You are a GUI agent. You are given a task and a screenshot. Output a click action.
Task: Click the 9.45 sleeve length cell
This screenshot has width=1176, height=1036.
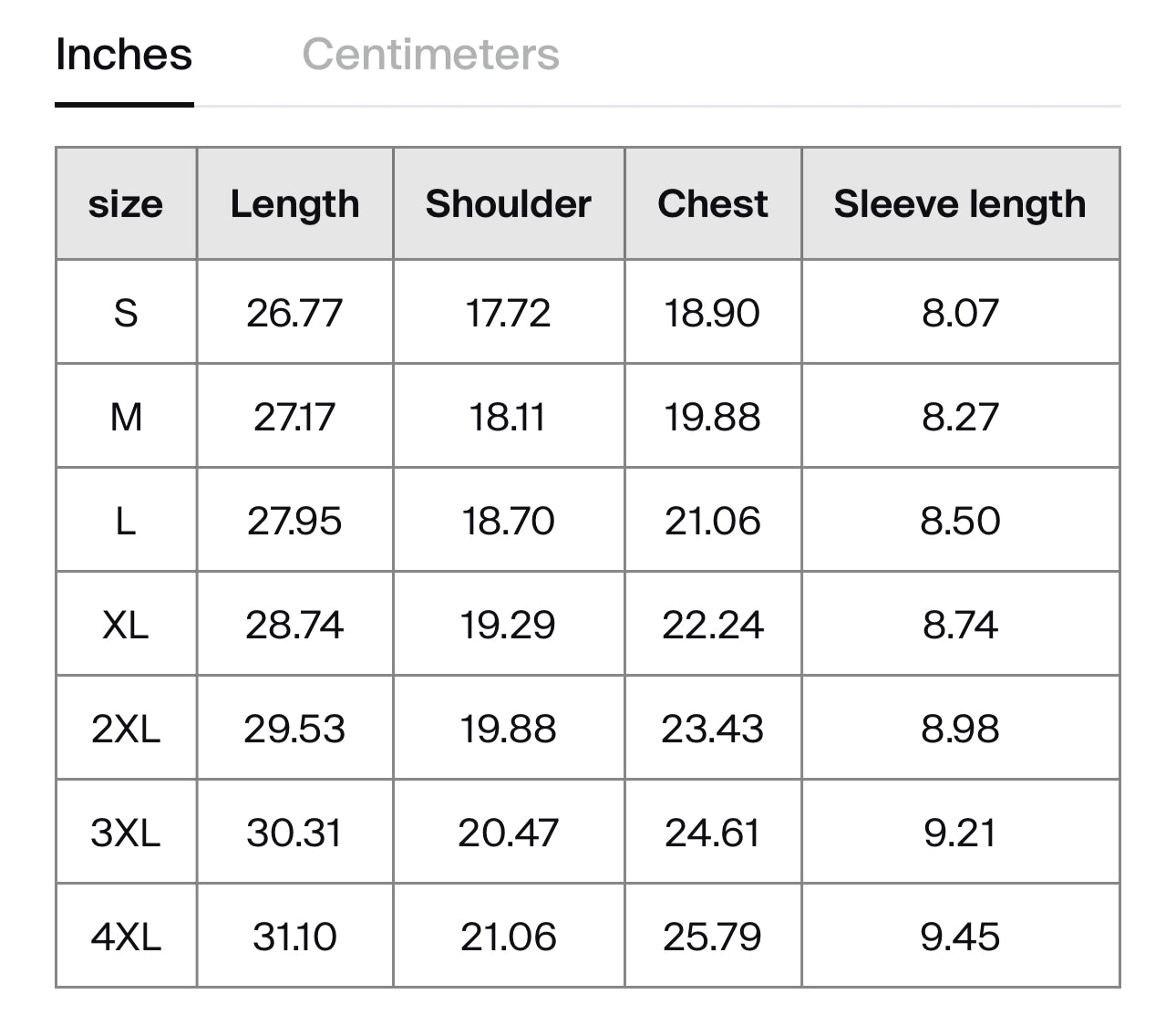(960, 937)
